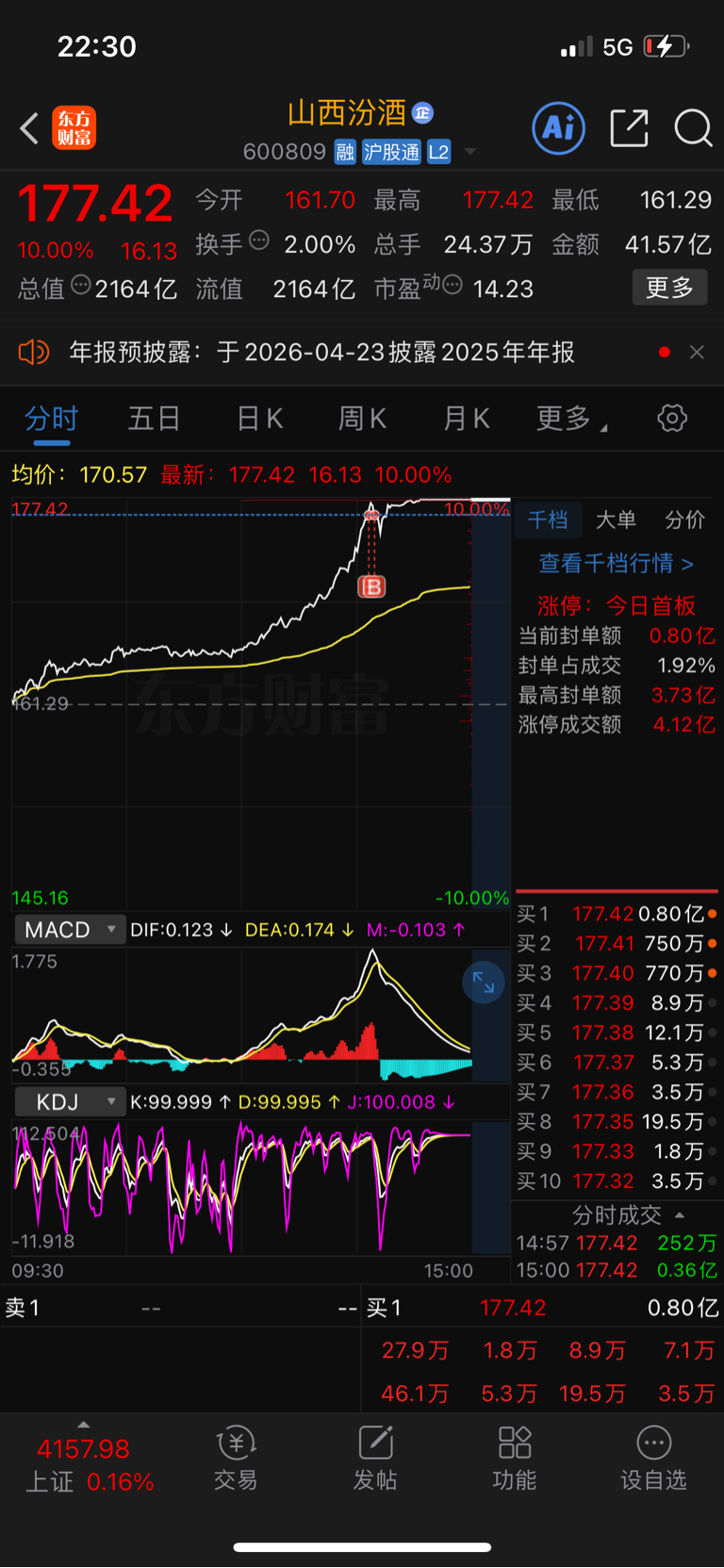Tap the 14:57 trade record row
The width and height of the screenshot is (724, 1568).
click(617, 1243)
